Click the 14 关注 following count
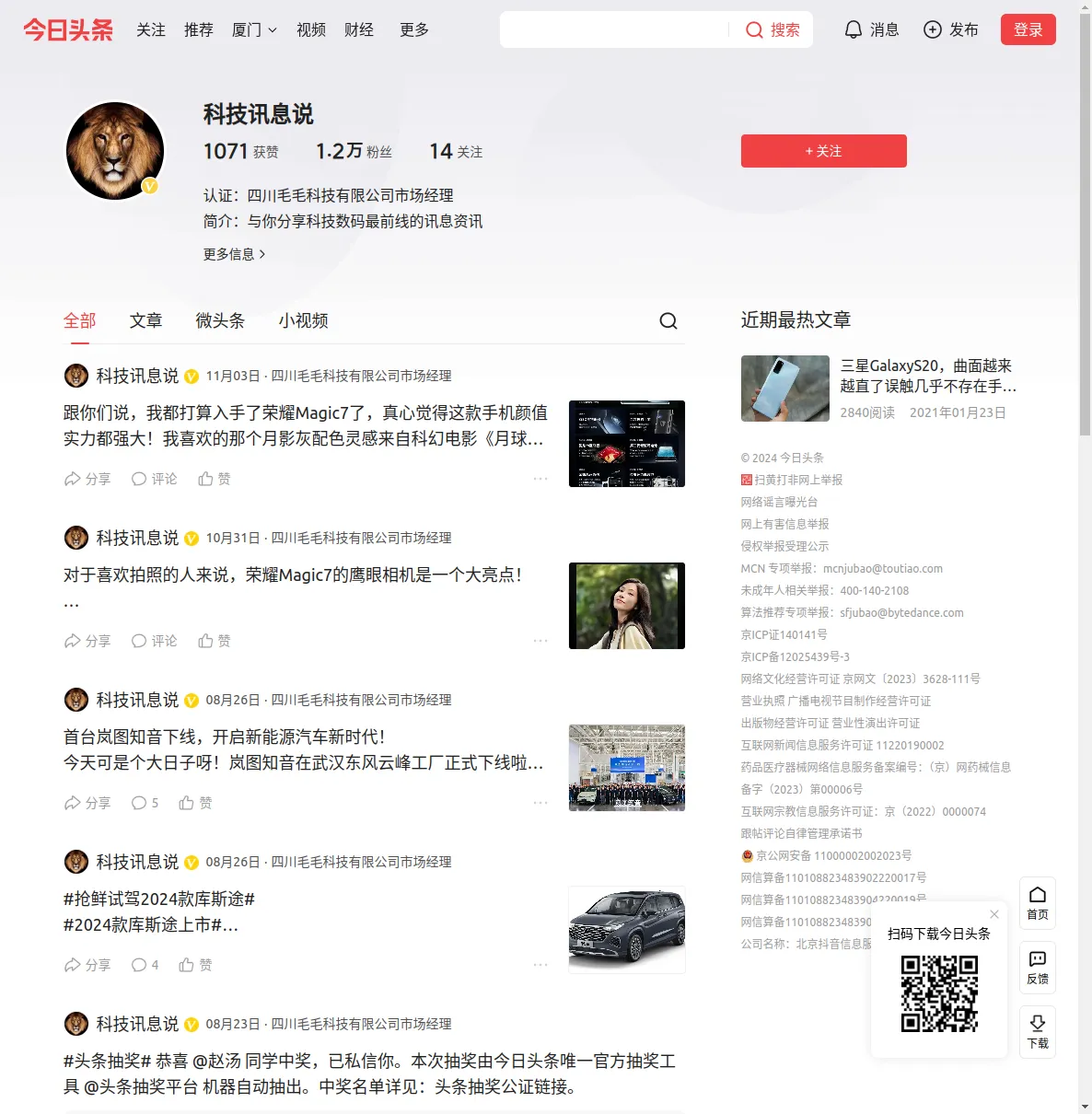The image size is (1092, 1114). tap(456, 151)
